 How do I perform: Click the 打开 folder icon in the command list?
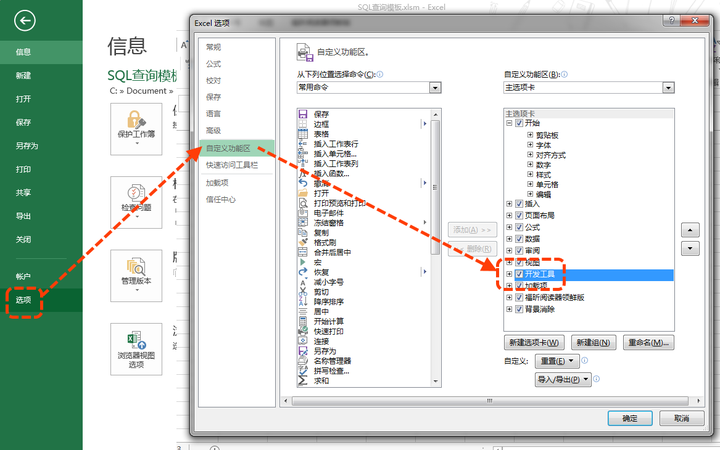pos(303,193)
